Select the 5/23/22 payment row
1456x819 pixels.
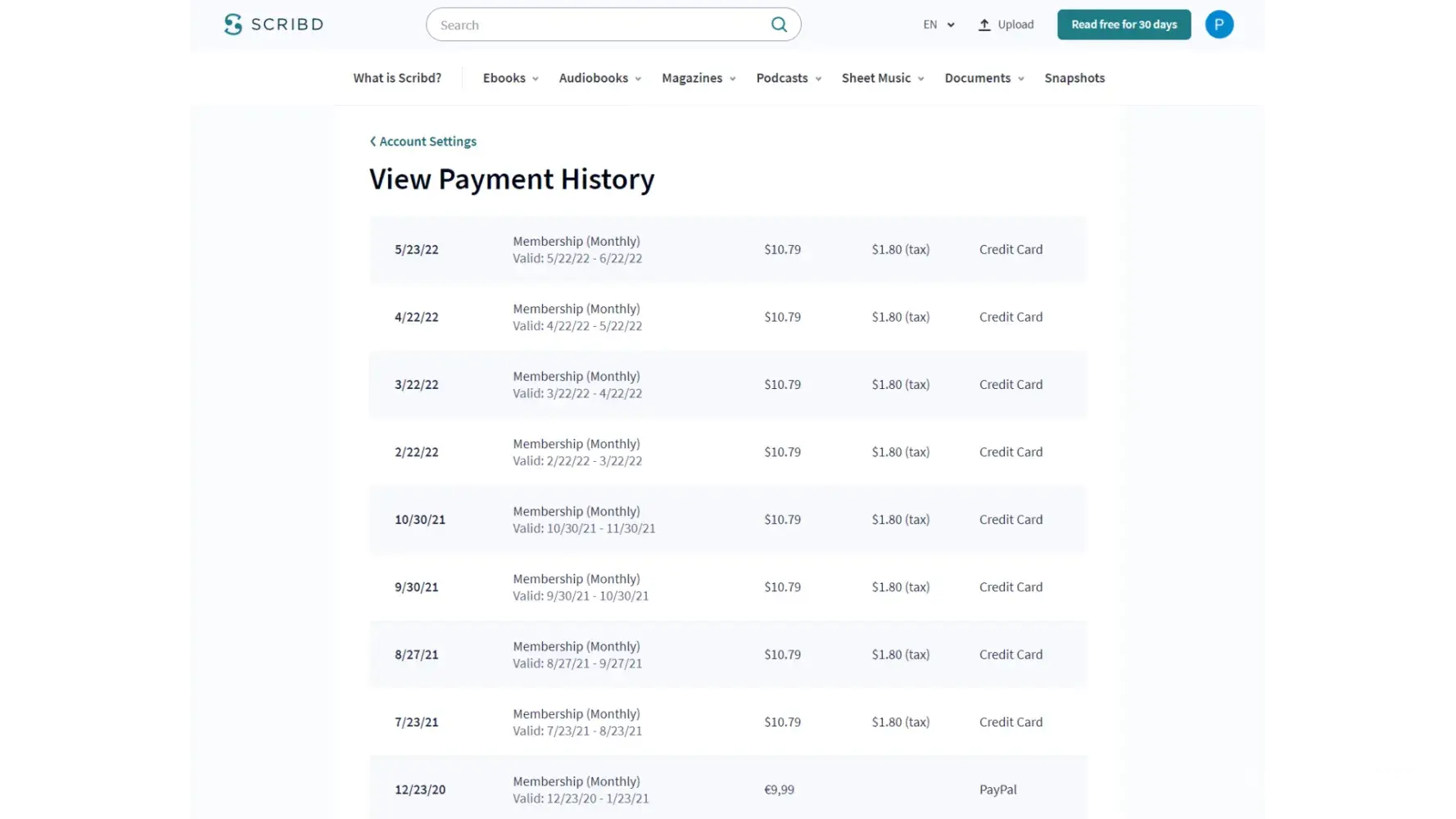[x=727, y=250]
